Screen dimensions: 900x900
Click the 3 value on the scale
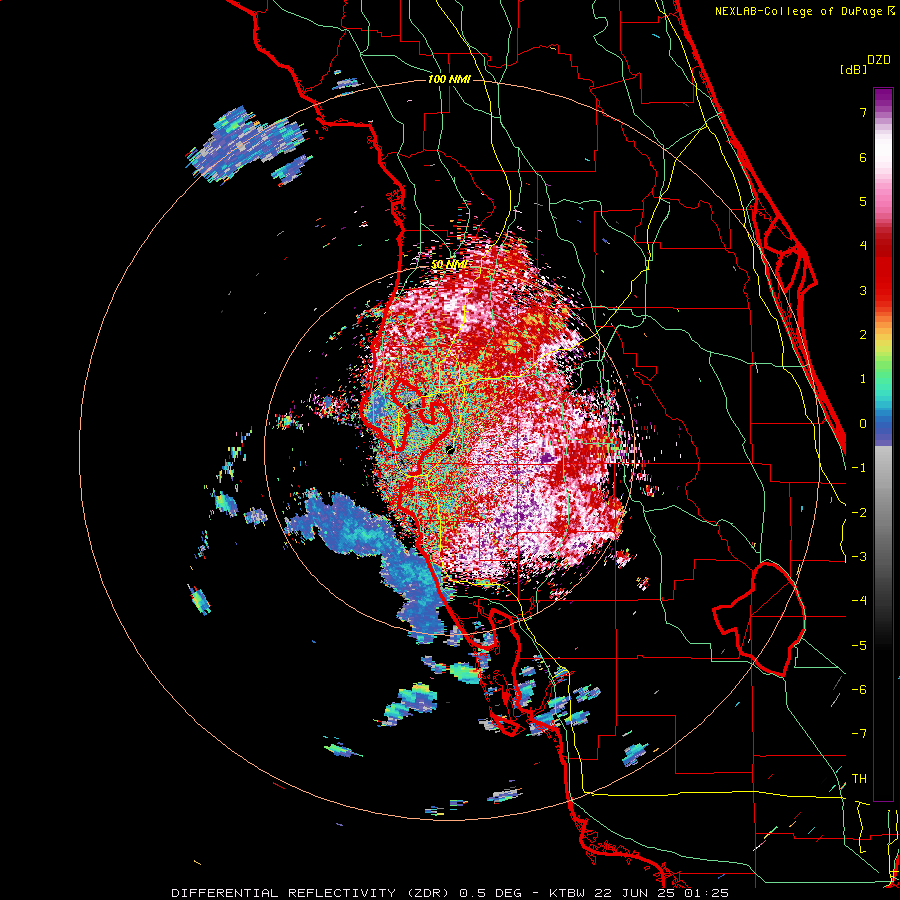coord(863,290)
